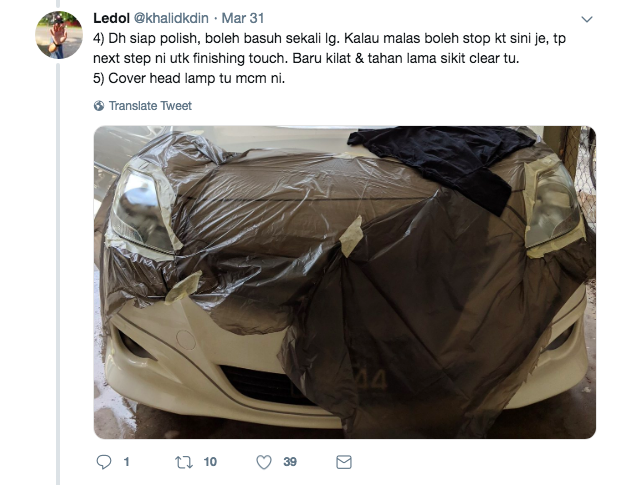This screenshot has width=631, height=485.
Task: Open the covered car photo attachment
Action: tap(344, 282)
